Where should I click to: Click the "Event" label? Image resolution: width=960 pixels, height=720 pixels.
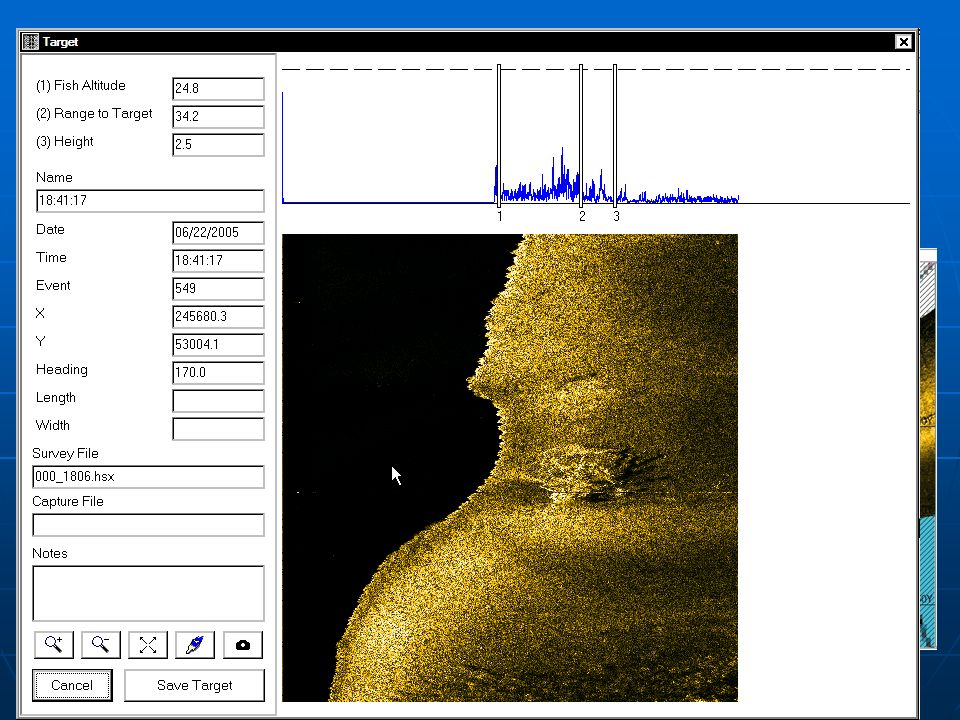[x=53, y=285]
